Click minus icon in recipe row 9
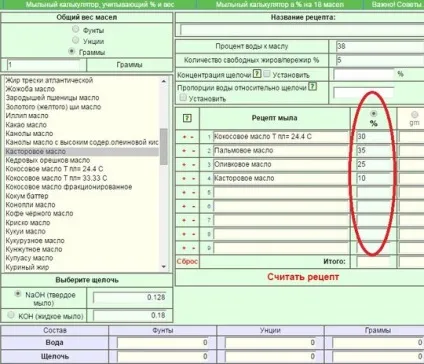This screenshot has height=364, width=424. coord(193,248)
